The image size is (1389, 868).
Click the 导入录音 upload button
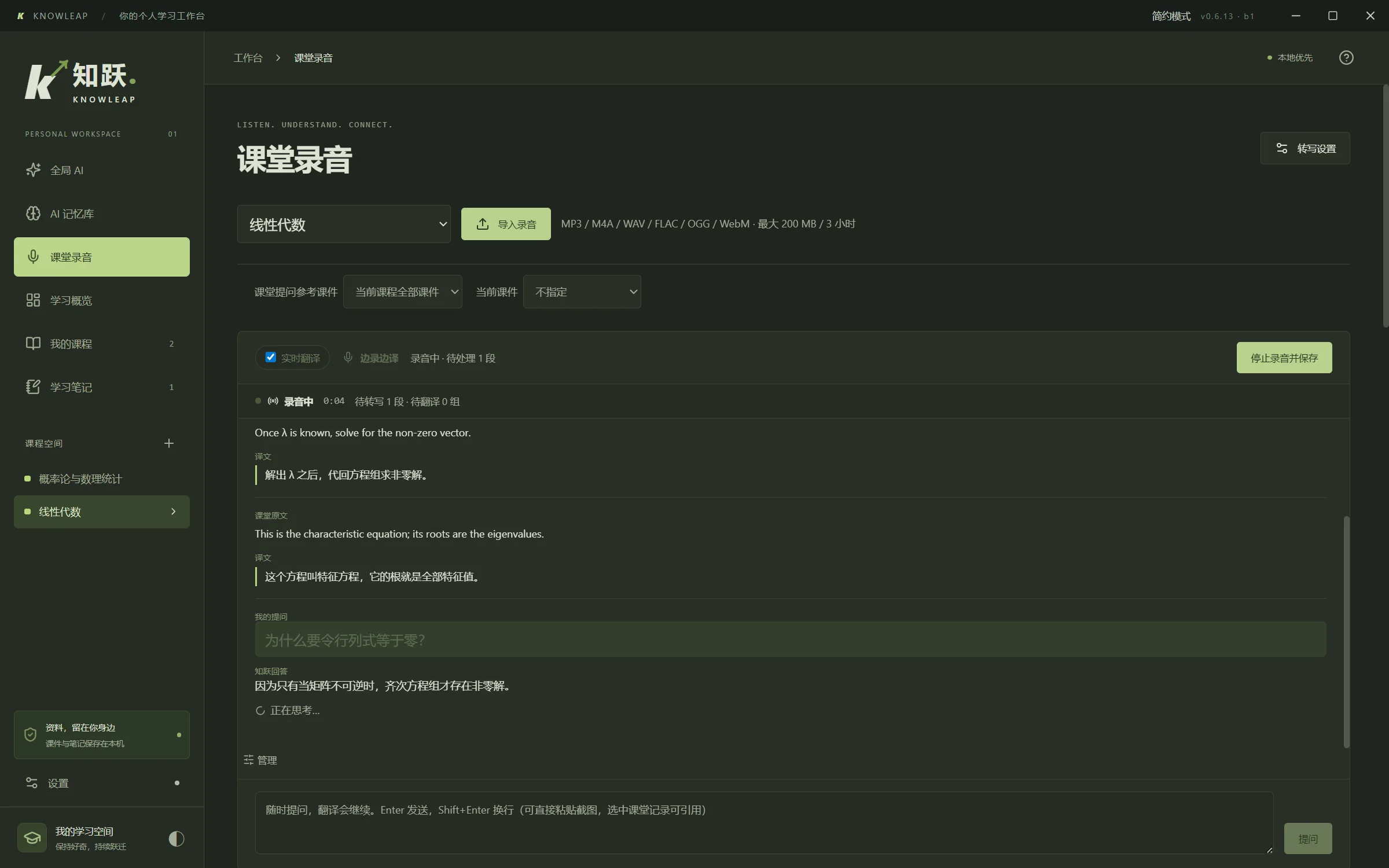pyautogui.click(x=506, y=224)
